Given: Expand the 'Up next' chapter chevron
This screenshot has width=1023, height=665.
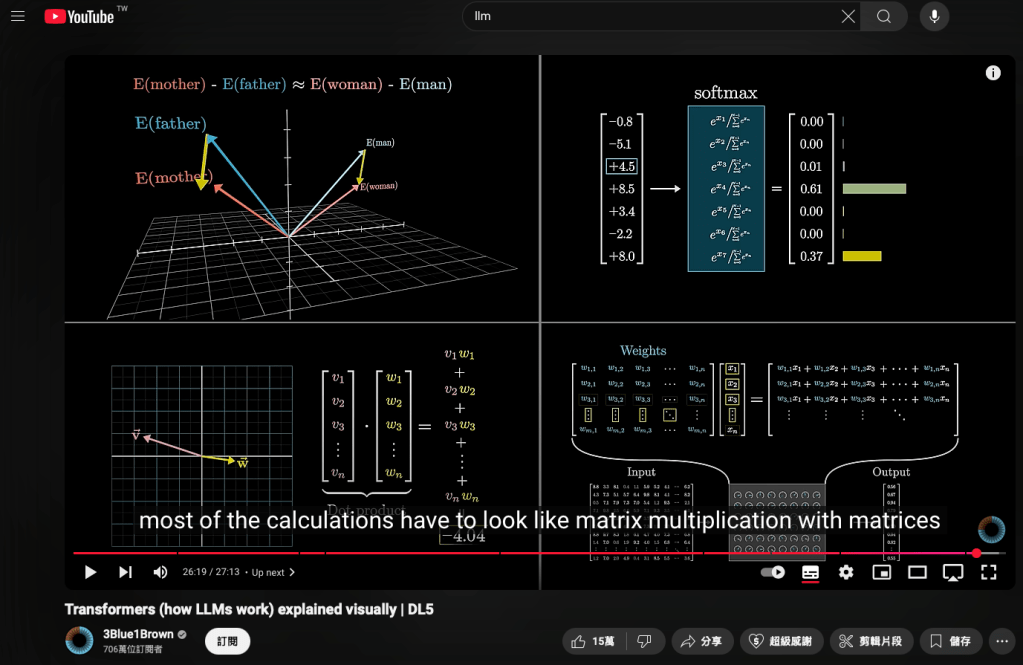Looking at the screenshot, I should [x=292, y=573].
